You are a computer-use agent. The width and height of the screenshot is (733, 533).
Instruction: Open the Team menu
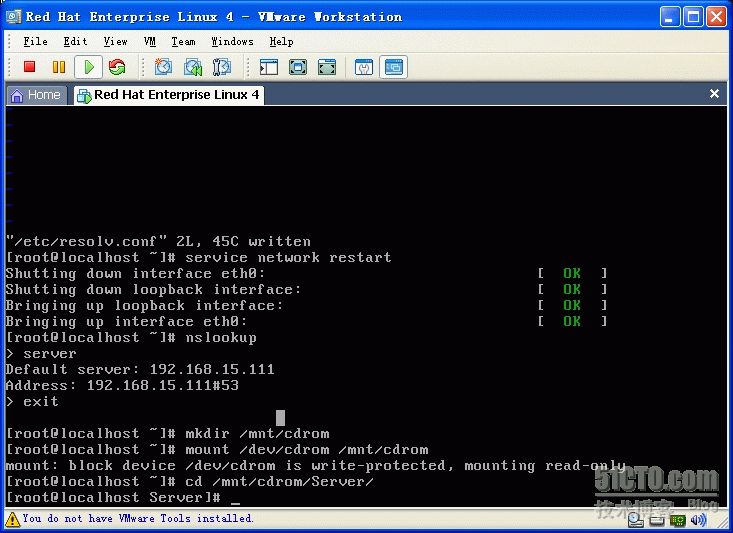pyautogui.click(x=183, y=42)
